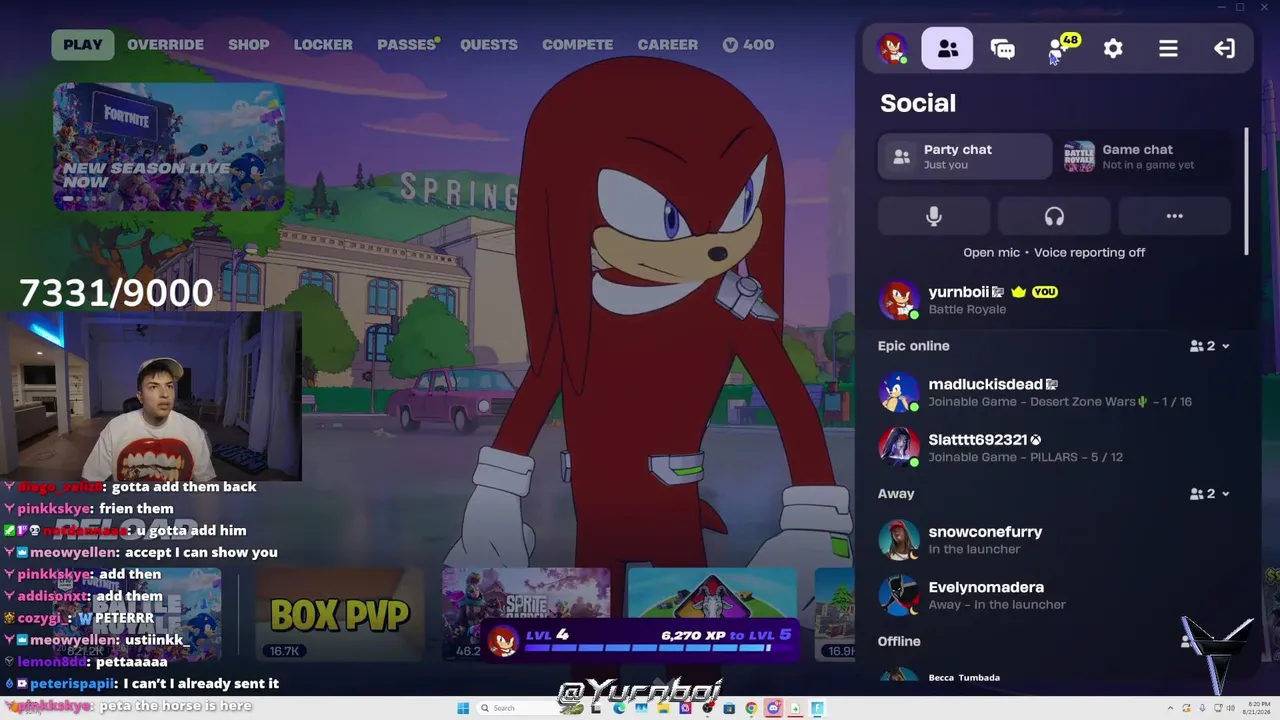Open the LOCKER tab

[x=323, y=45]
